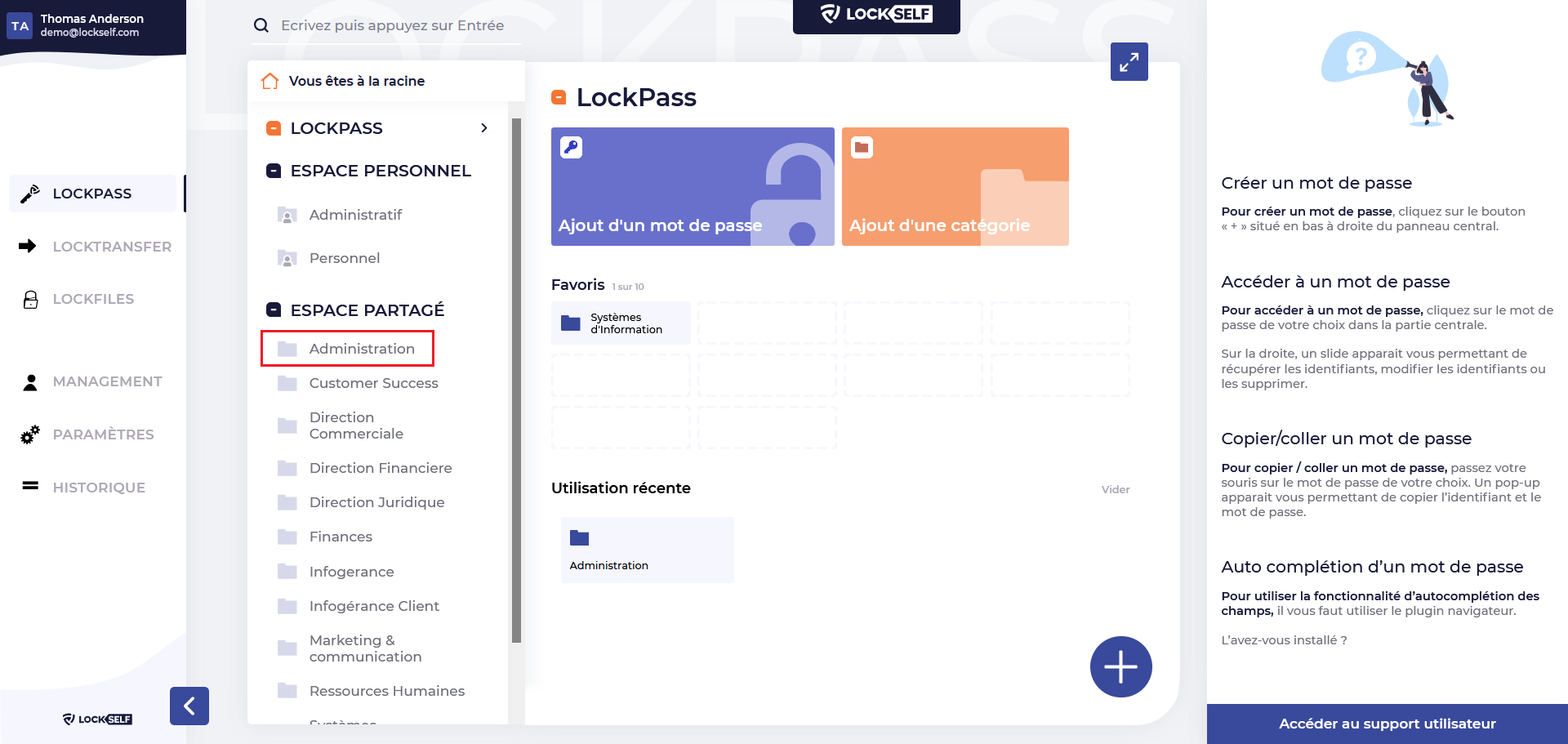Collapse the ESPACE PERSONNEL section icon
The height and width of the screenshot is (744, 1568).
[274, 171]
